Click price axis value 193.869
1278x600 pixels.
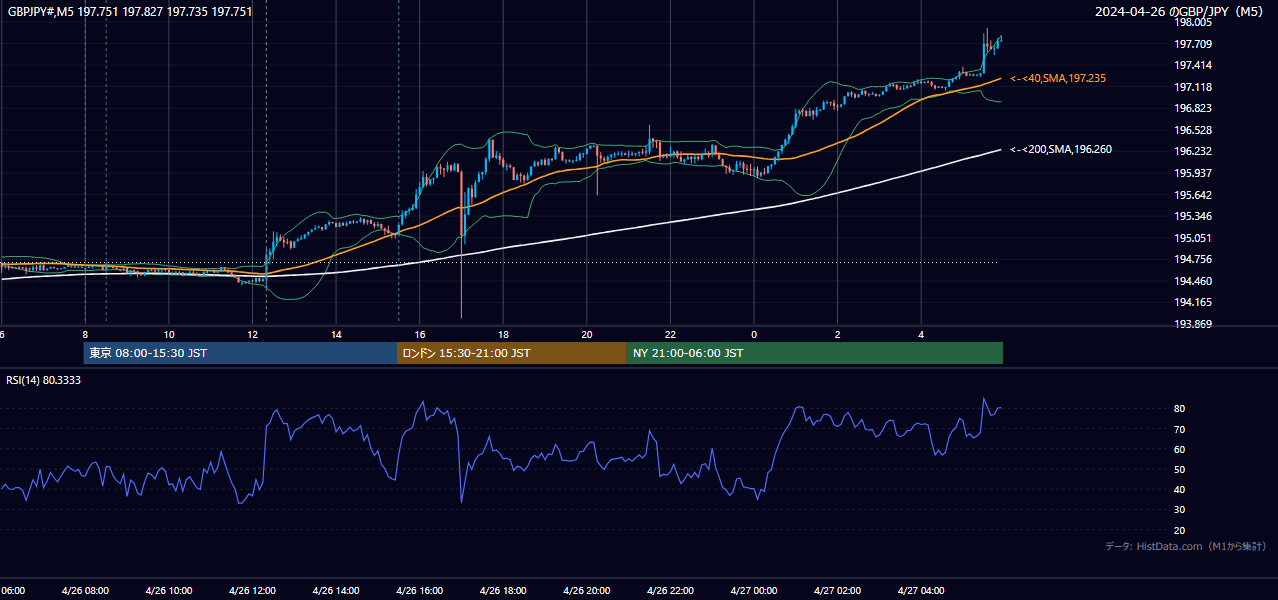pyautogui.click(x=1194, y=324)
